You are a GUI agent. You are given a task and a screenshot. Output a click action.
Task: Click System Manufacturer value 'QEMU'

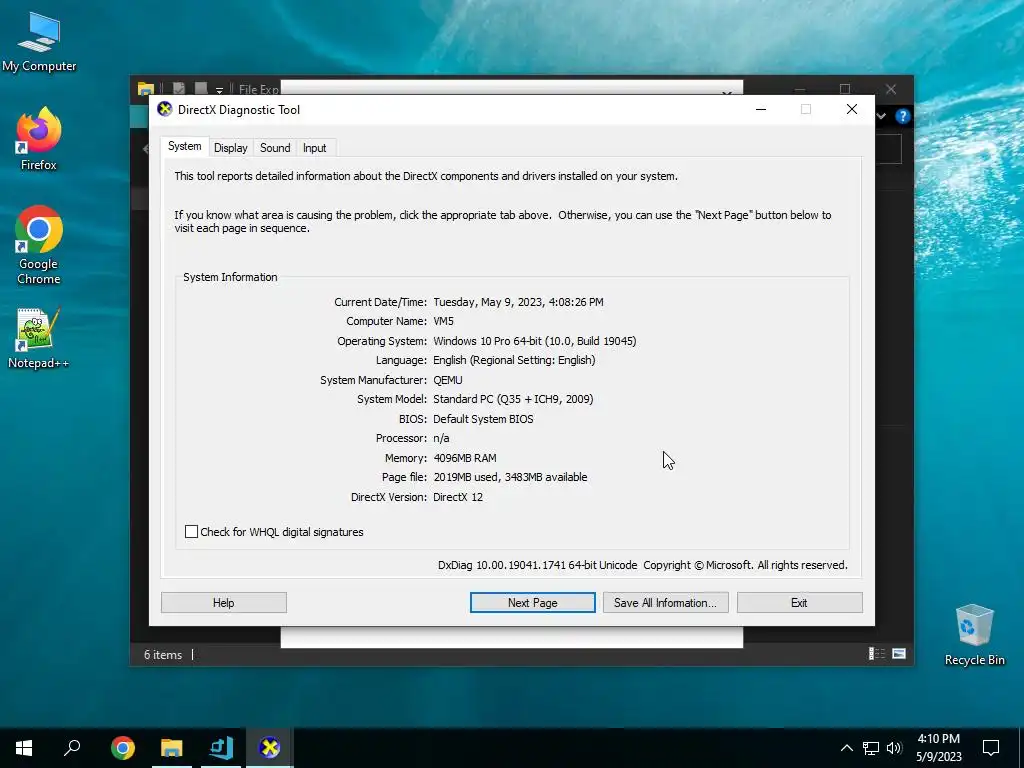point(447,380)
